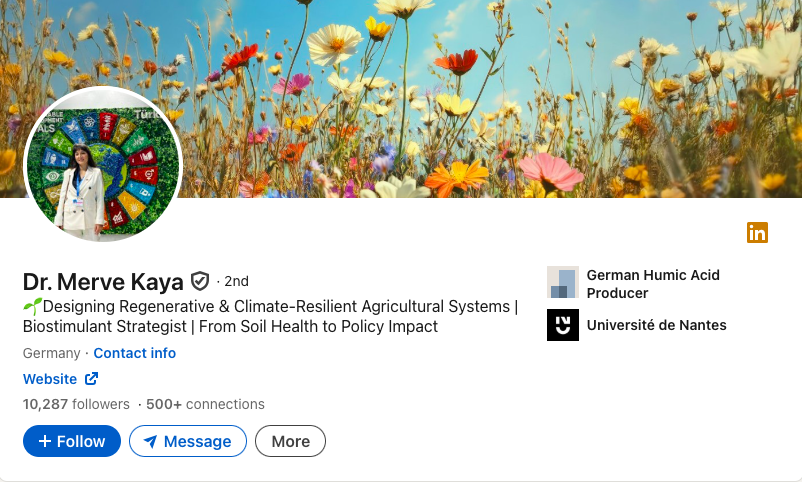Open Contact info link
802x482 pixels.
click(x=135, y=353)
